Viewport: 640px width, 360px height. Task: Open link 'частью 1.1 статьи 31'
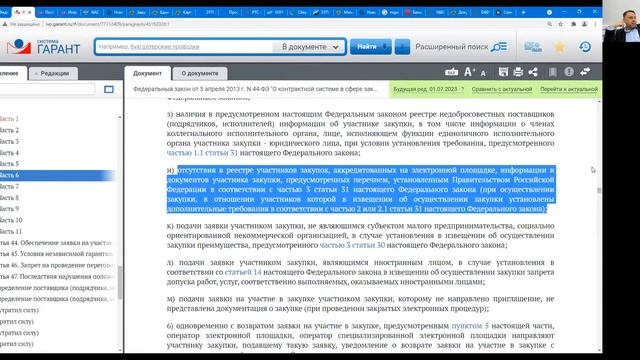tap(202, 153)
